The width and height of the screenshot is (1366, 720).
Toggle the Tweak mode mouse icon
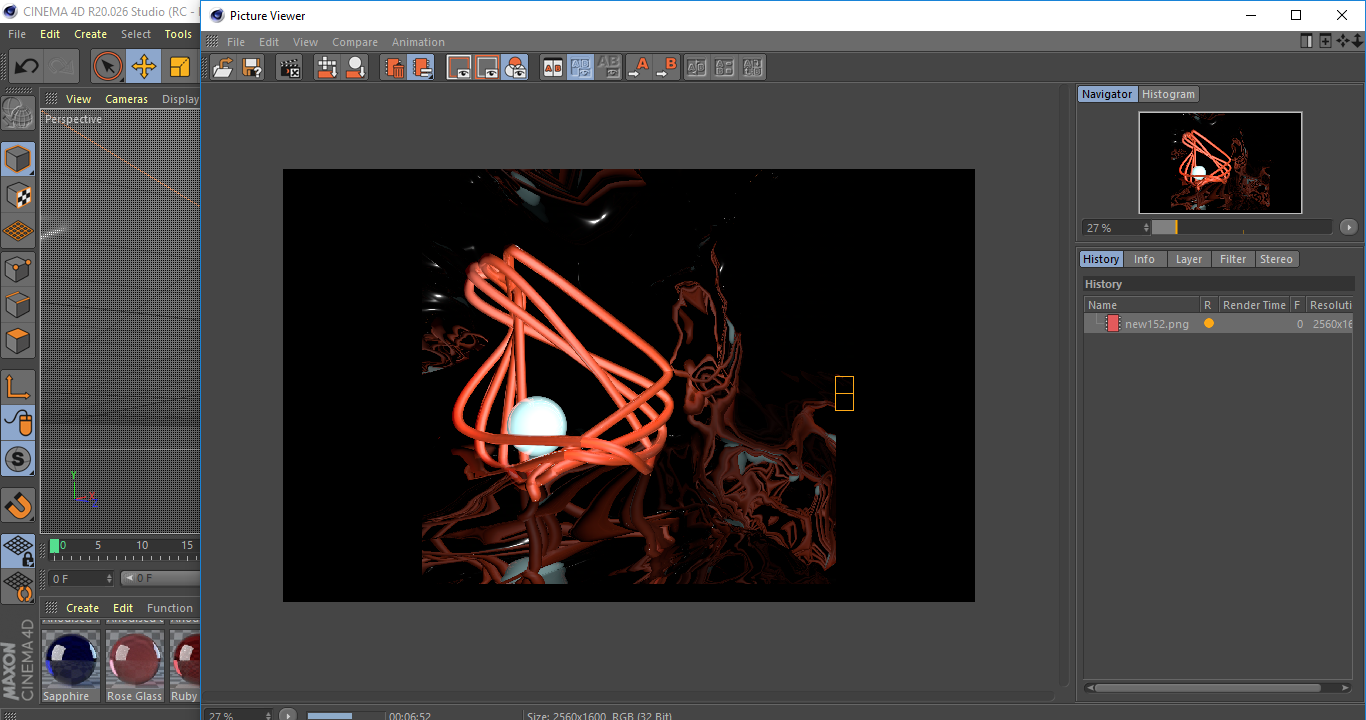[18, 423]
